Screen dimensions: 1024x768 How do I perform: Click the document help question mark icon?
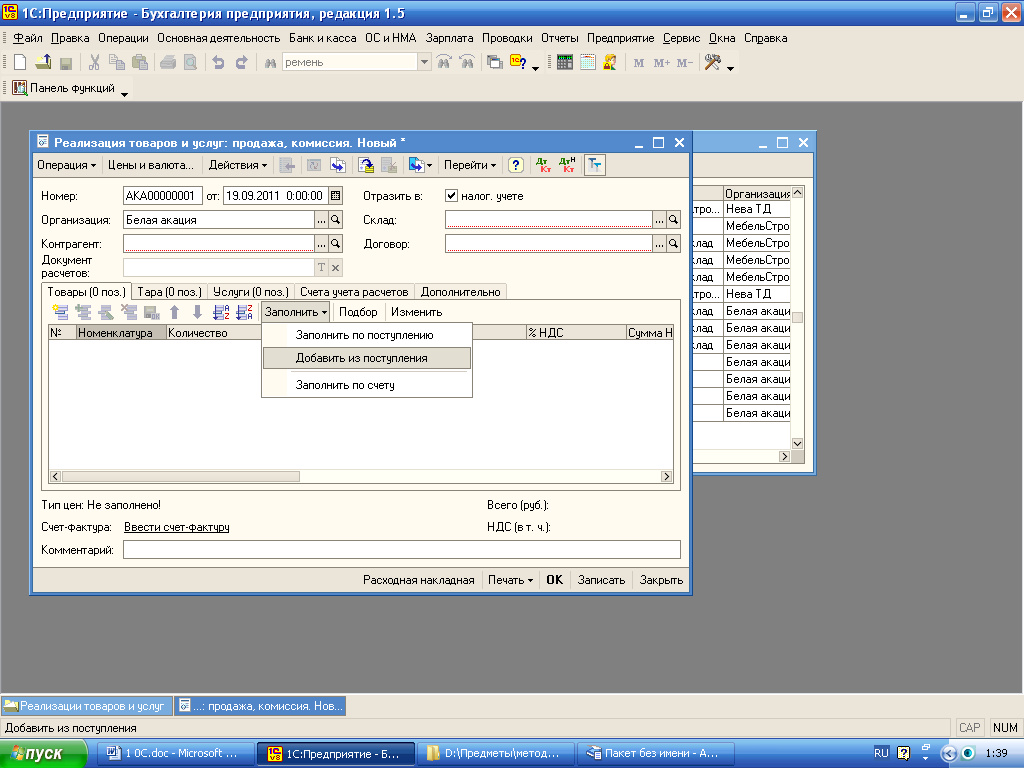(x=516, y=165)
